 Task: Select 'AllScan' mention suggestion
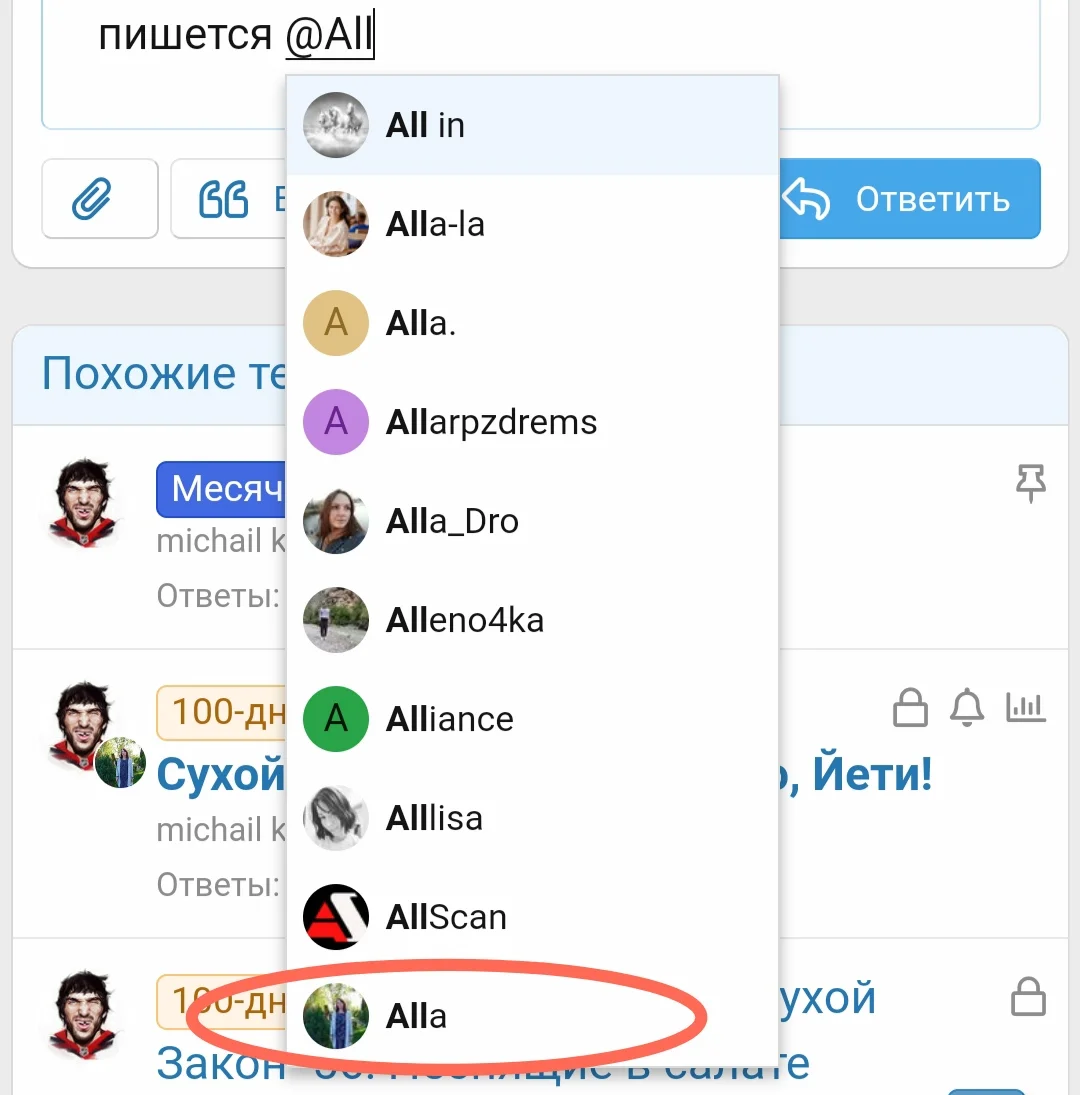point(533,917)
